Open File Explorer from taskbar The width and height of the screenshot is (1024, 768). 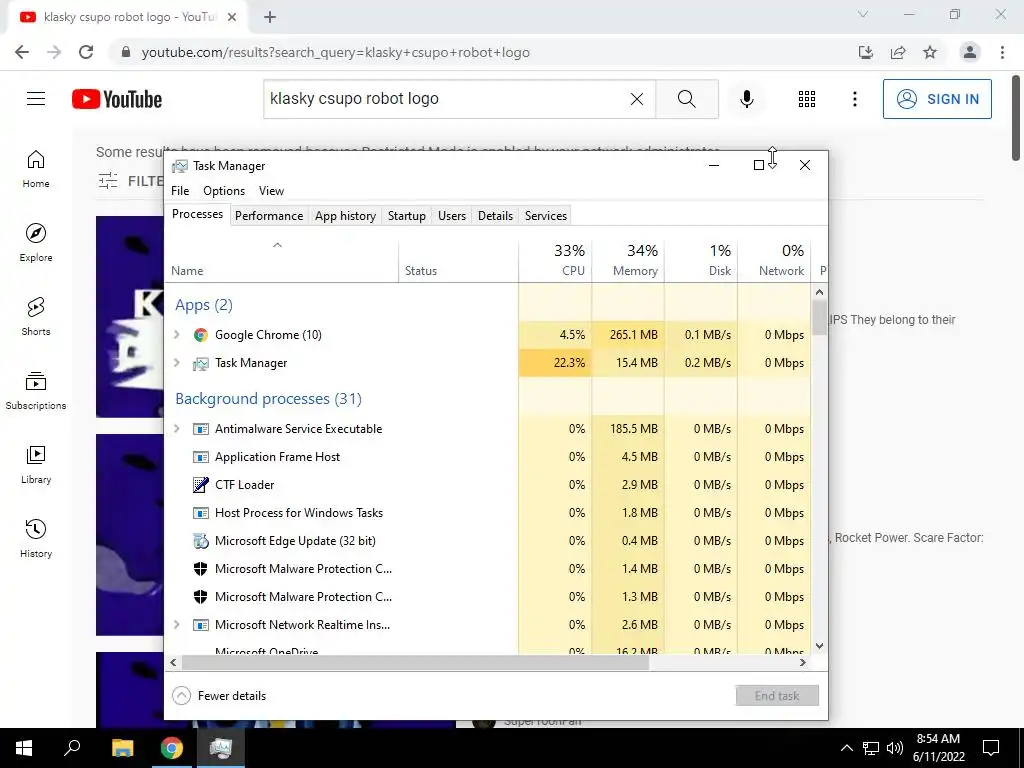[x=122, y=748]
